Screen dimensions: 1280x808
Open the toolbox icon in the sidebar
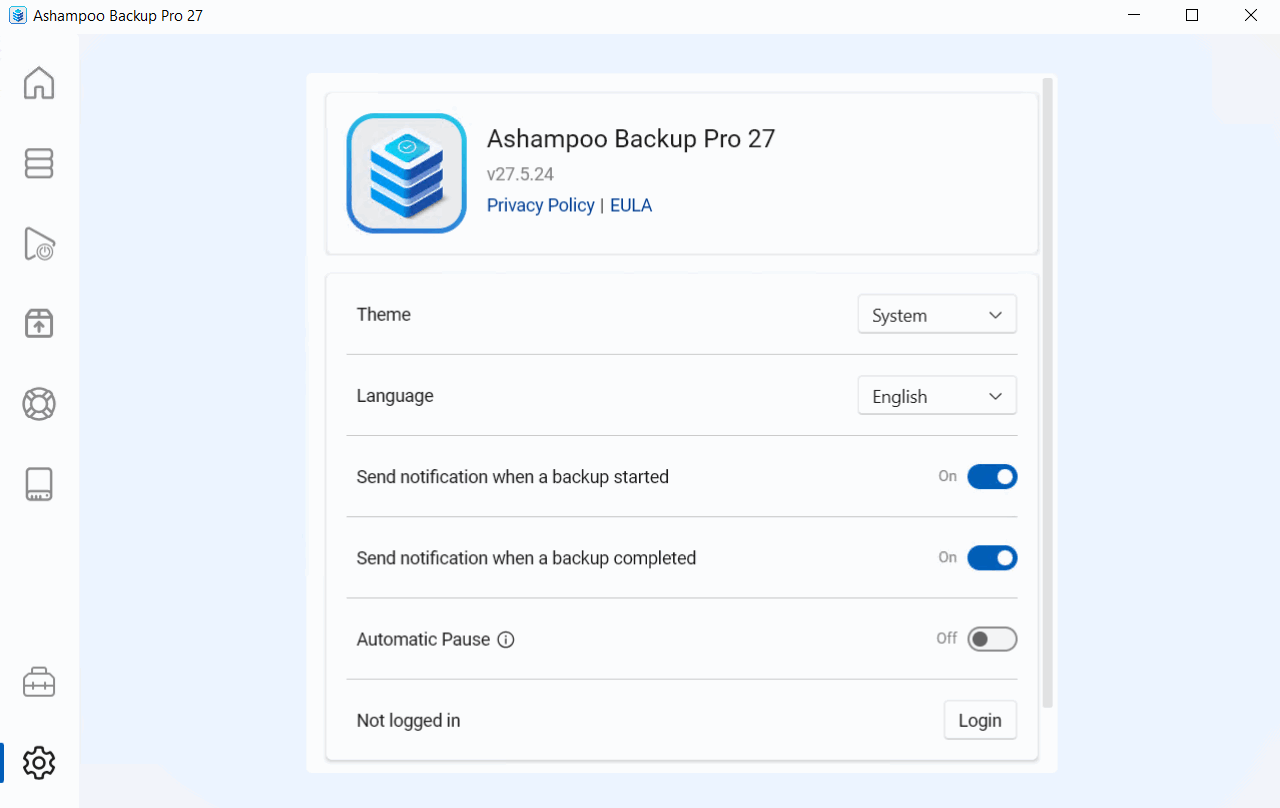pyautogui.click(x=39, y=683)
